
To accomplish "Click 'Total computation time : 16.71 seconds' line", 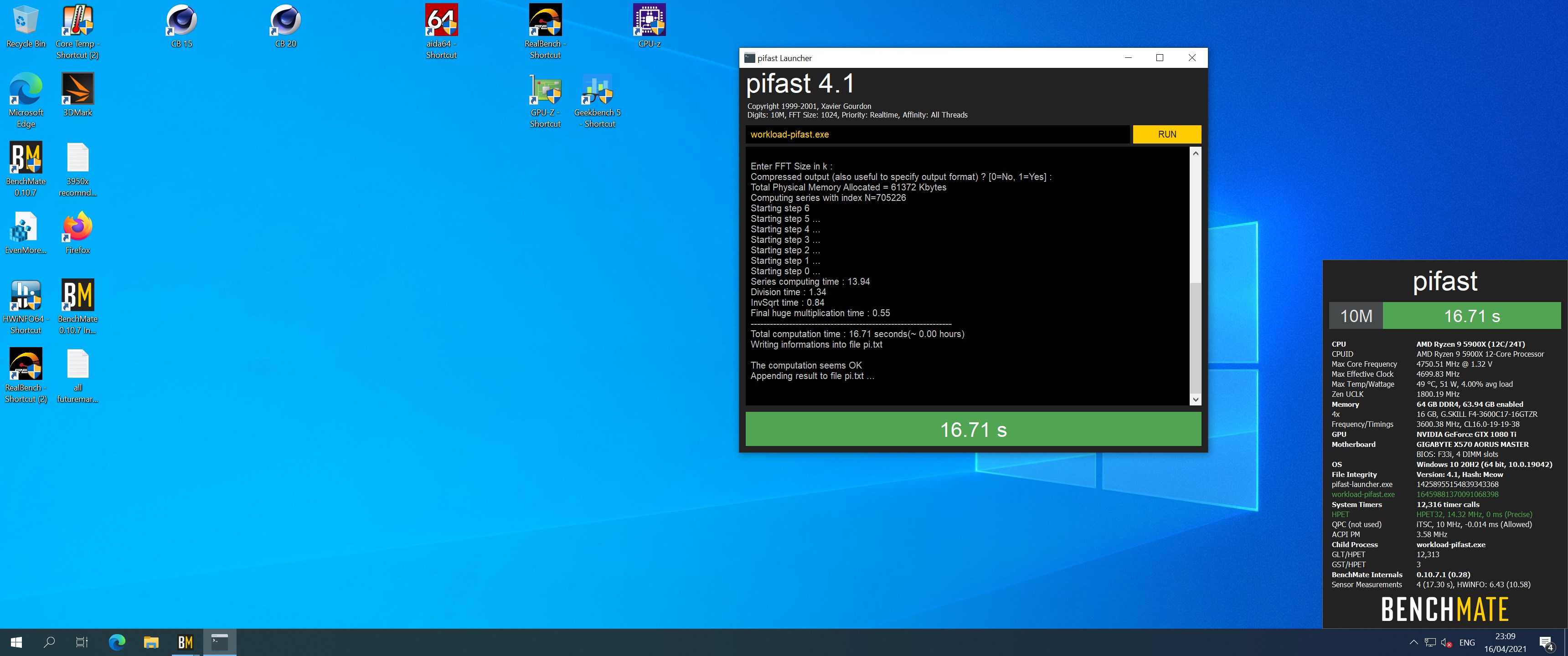I will pyautogui.click(x=857, y=334).
